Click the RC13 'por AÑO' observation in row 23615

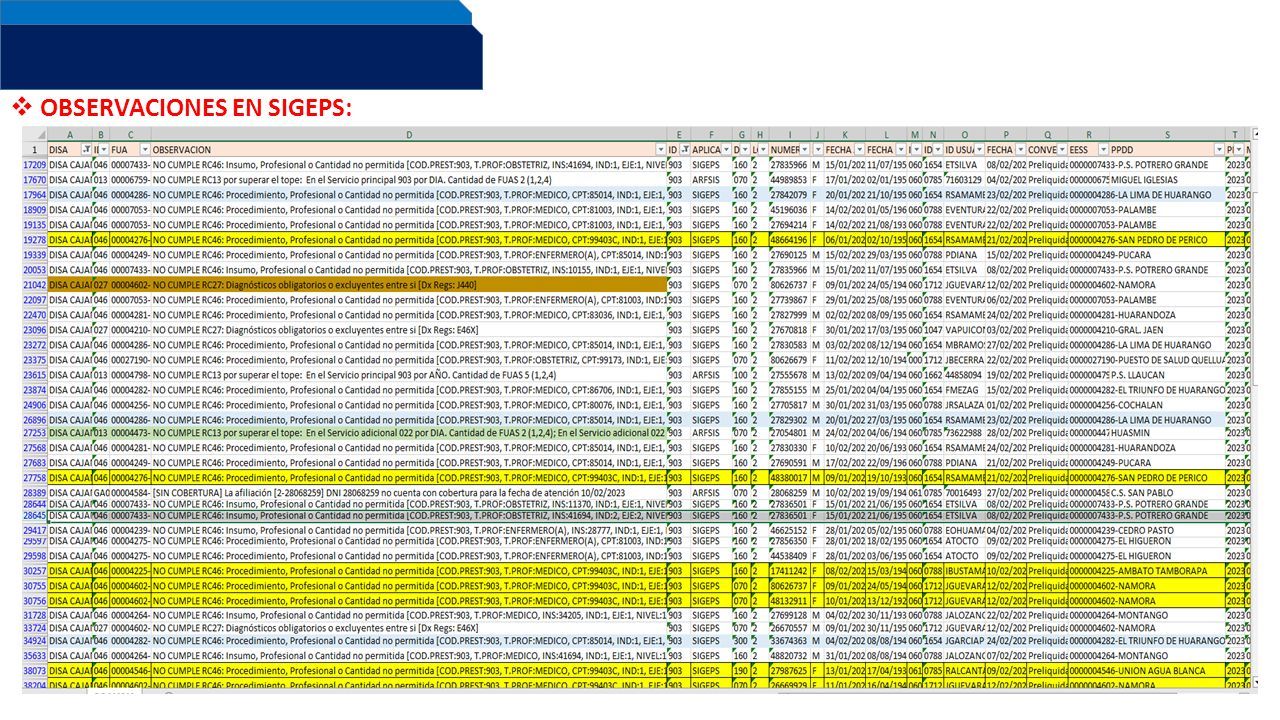409,375
